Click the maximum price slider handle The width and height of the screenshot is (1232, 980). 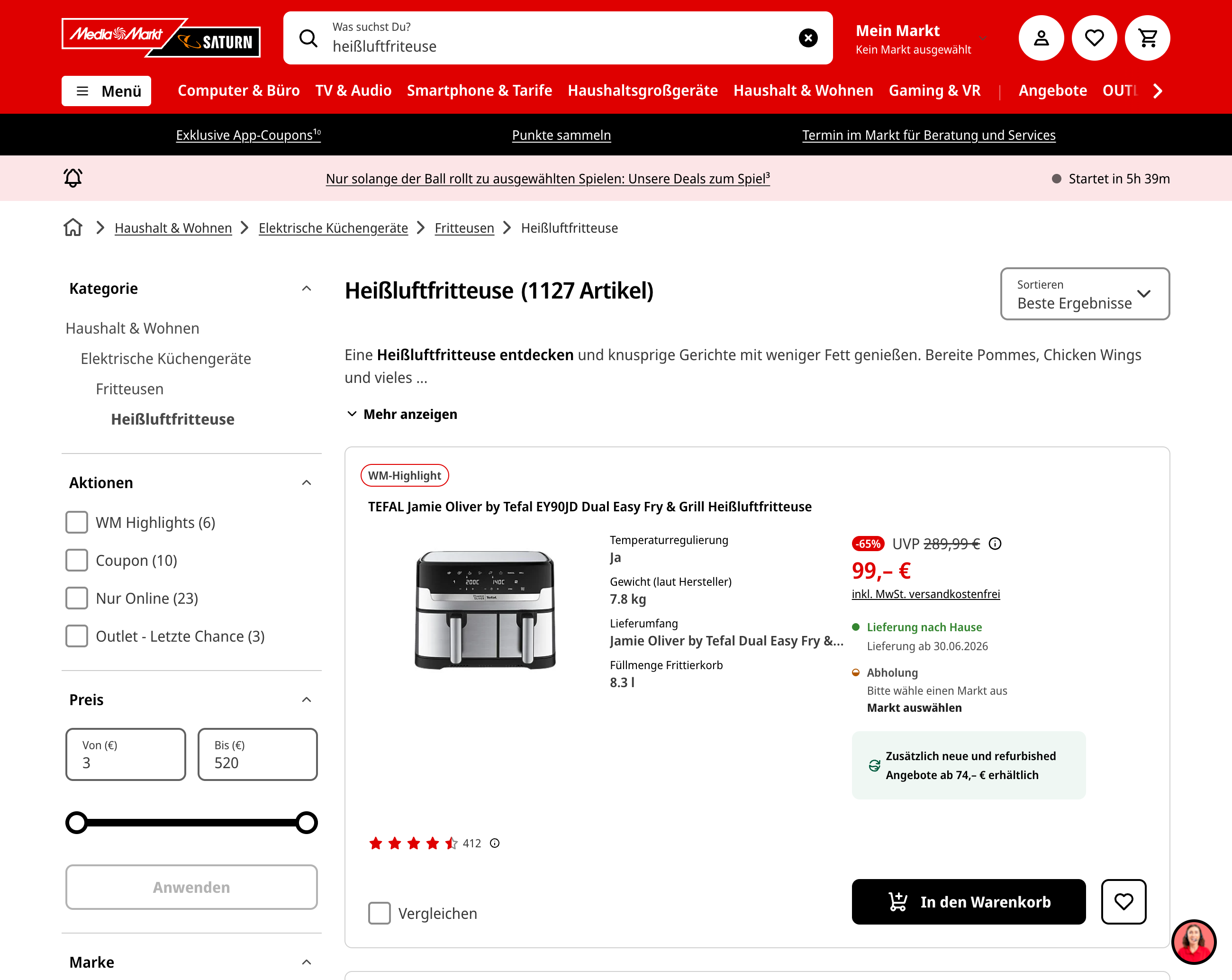coord(307,822)
